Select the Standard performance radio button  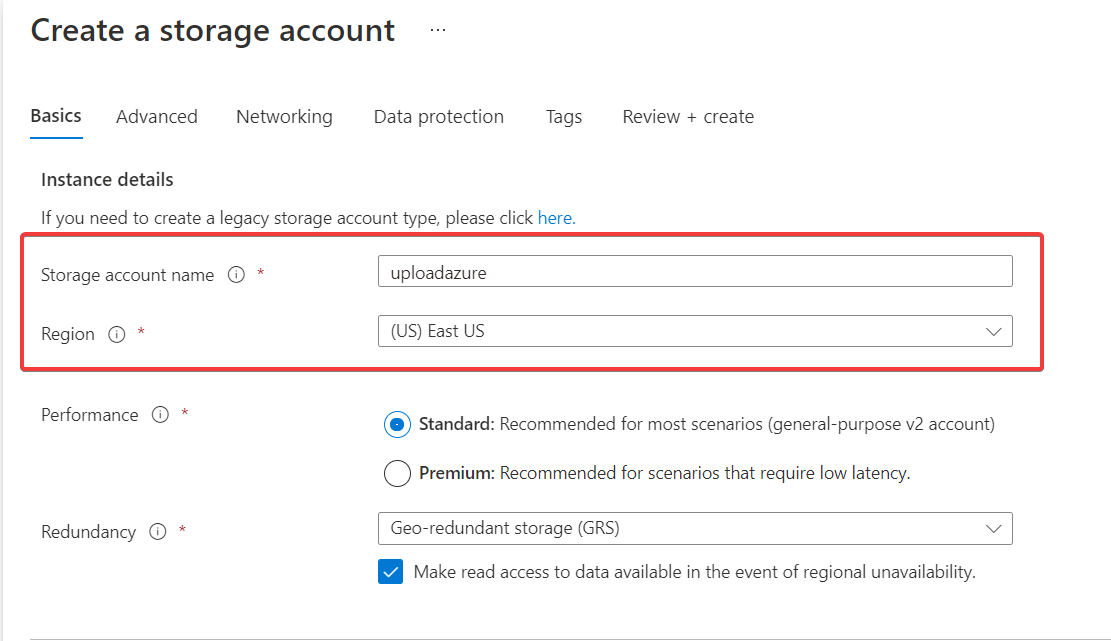click(x=397, y=424)
